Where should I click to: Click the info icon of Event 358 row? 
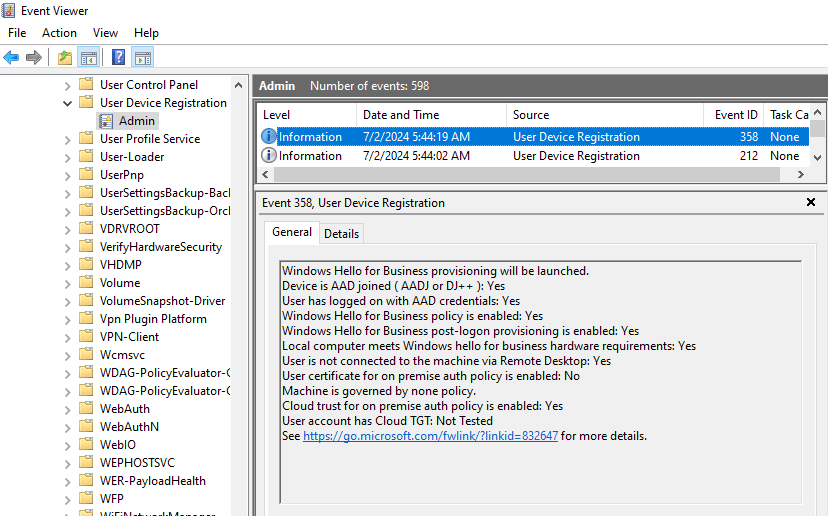pyautogui.click(x=268, y=137)
